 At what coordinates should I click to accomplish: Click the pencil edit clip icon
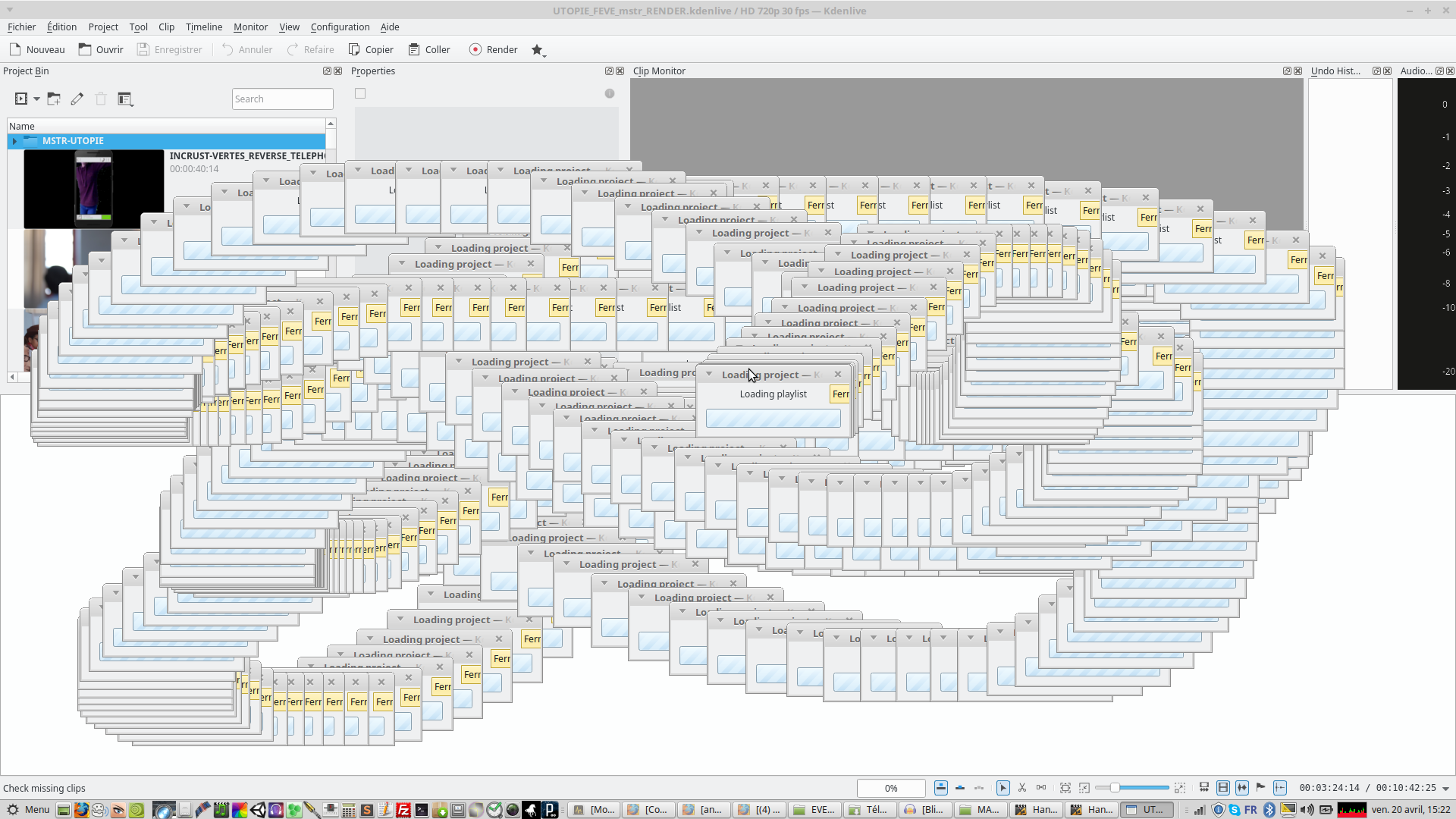point(77,99)
